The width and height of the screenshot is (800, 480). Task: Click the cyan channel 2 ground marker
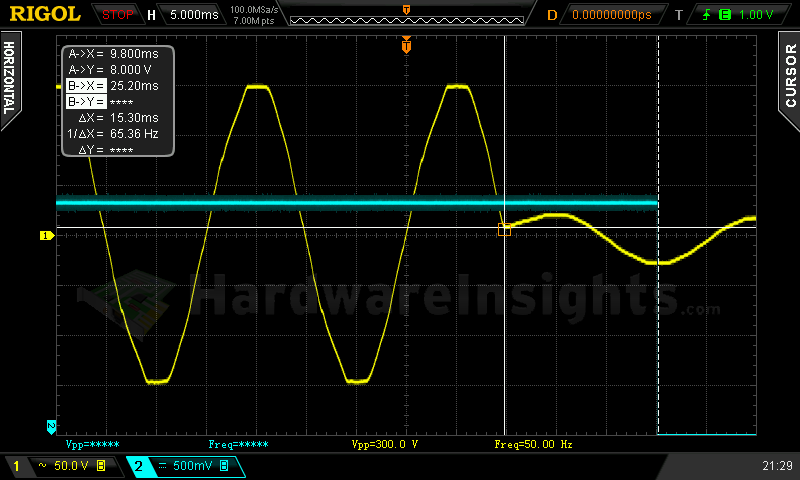pyautogui.click(x=51, y=427)
